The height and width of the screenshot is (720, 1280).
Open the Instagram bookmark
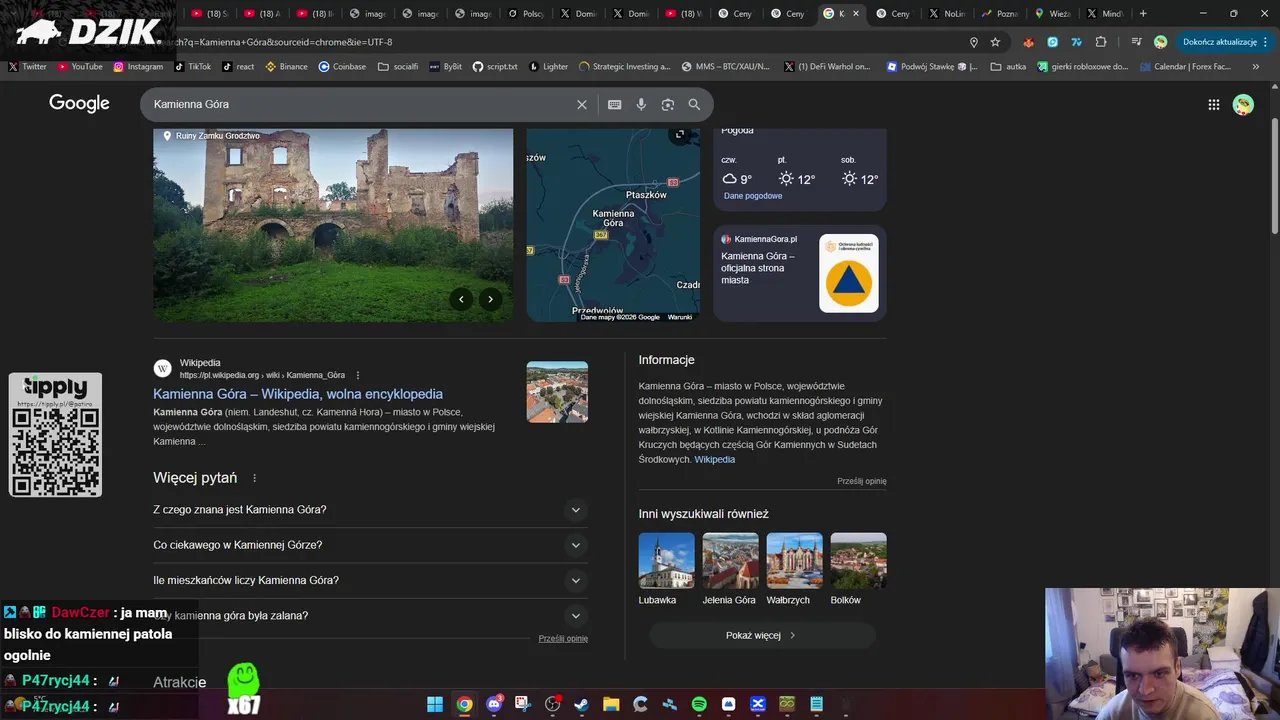tap(138, 67)
